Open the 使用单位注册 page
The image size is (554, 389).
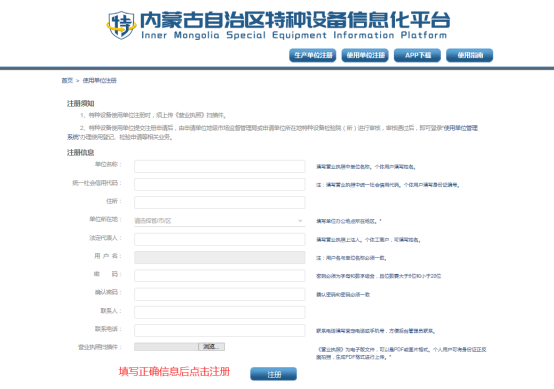365,55
